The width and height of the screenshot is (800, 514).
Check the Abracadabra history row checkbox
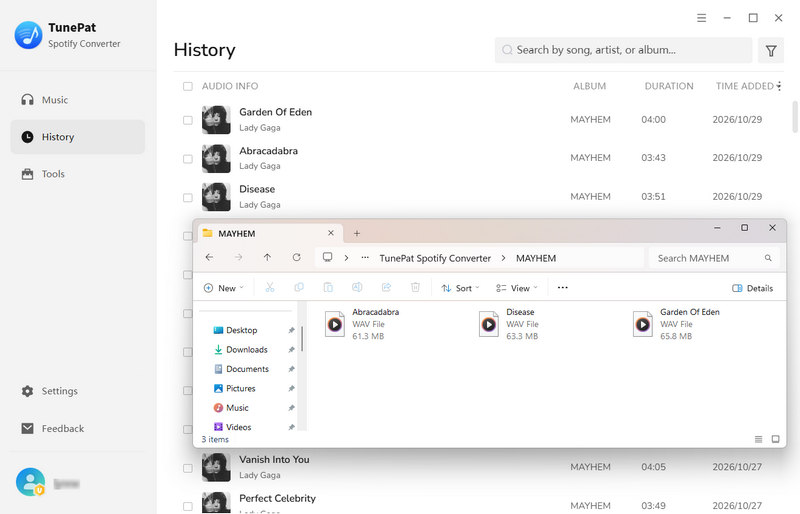pyautogui.click(x=188, y=159)
